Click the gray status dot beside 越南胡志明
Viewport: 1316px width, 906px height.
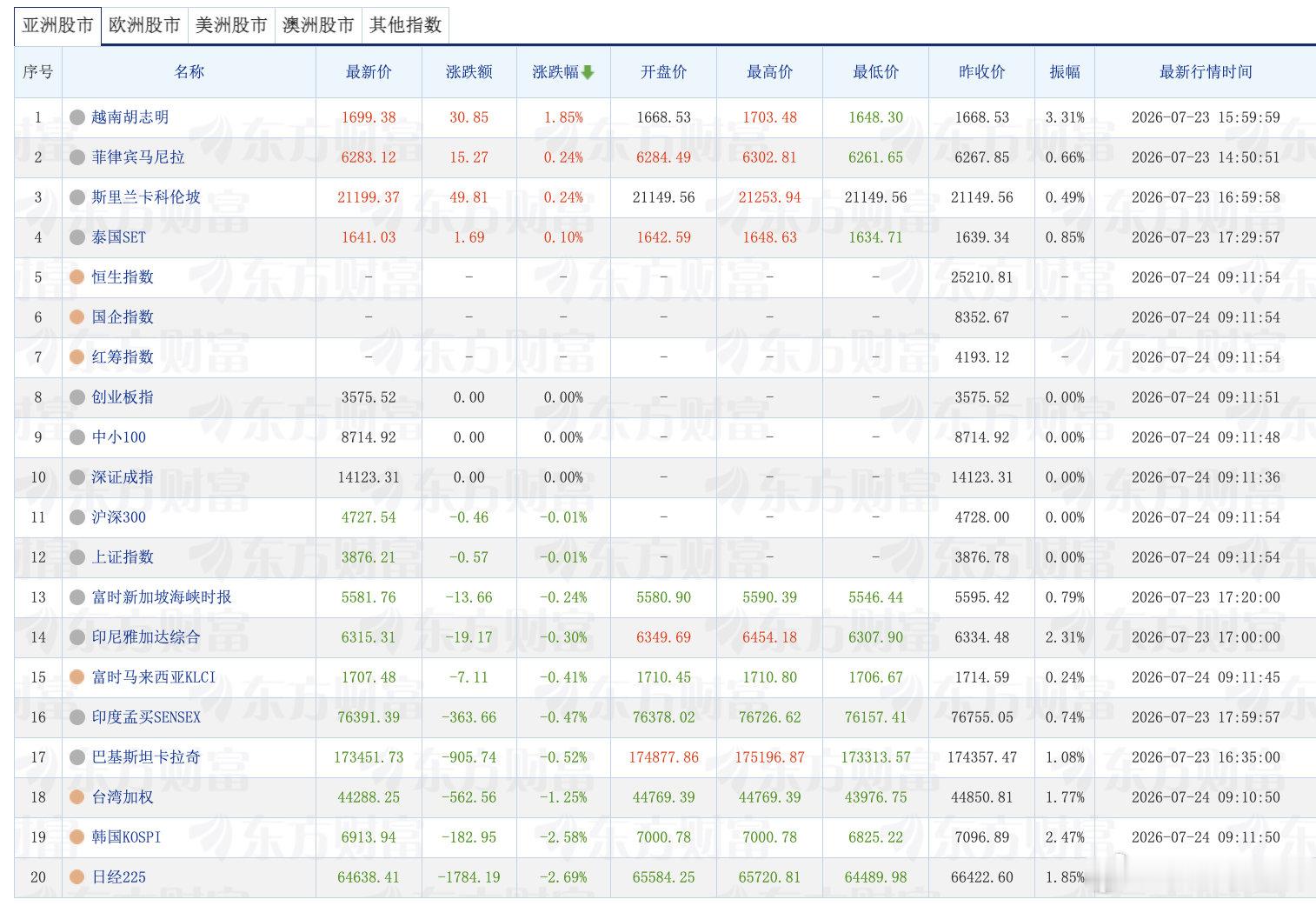point(77,117)
